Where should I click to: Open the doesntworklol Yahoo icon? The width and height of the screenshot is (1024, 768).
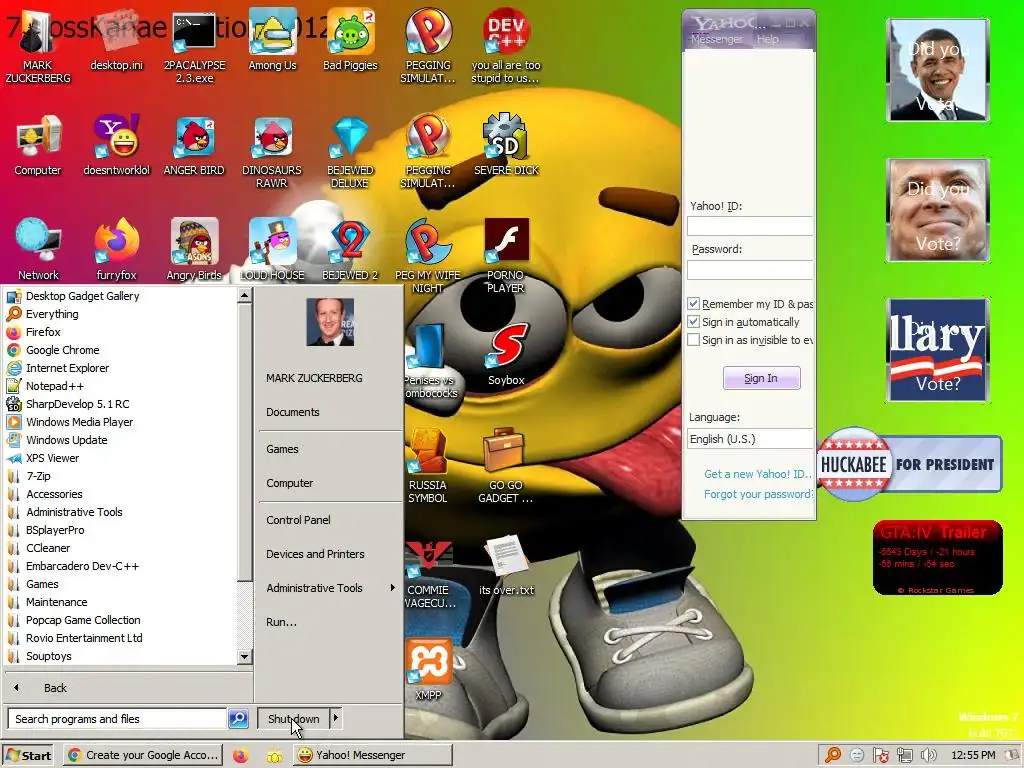(116, 146)
